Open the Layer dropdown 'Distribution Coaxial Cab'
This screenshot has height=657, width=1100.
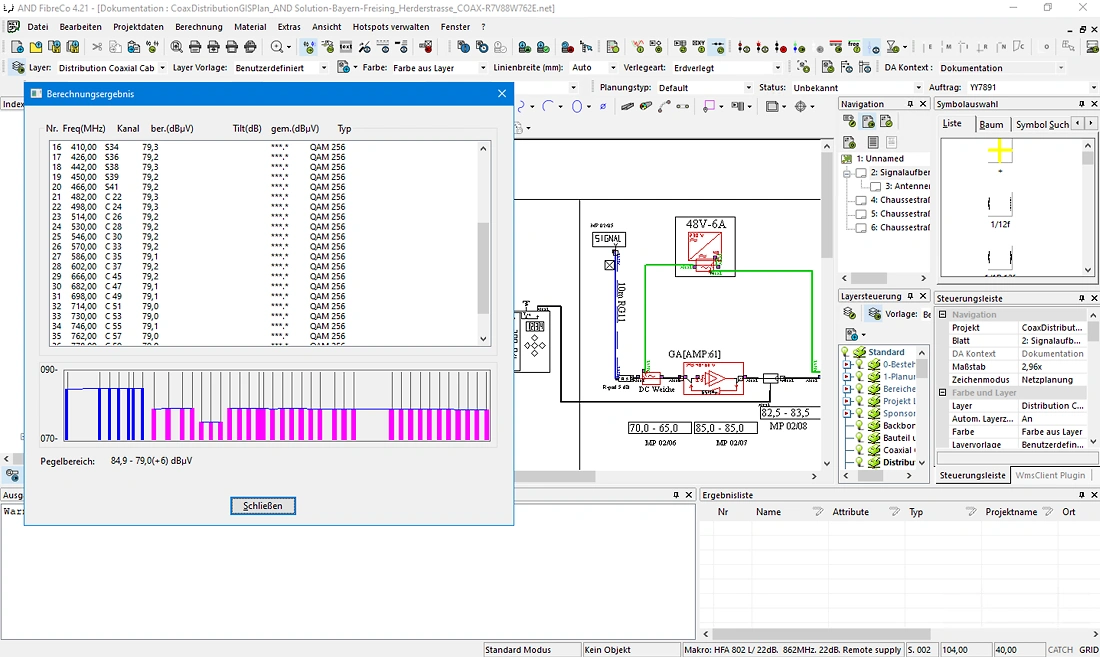[112, 68]
